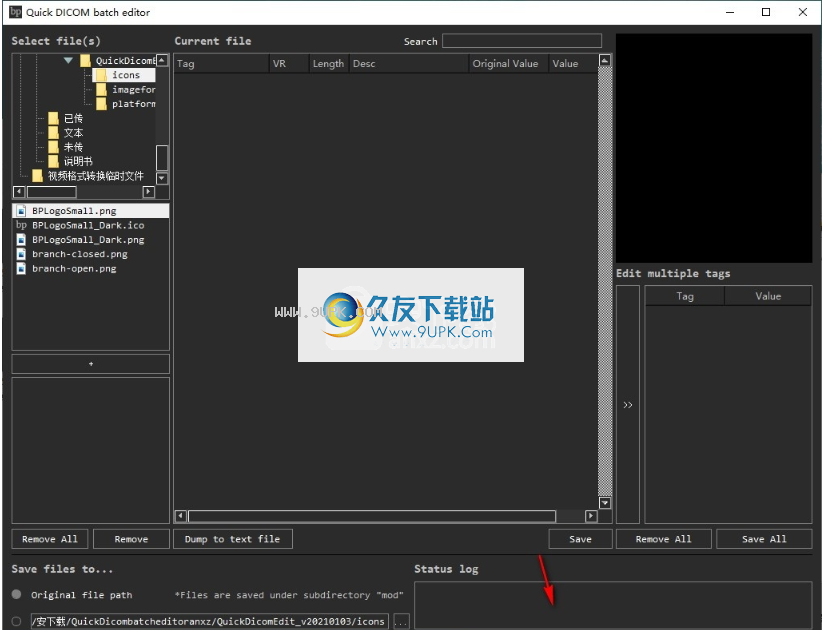
Task: Select file BPLogoSmall.png
Action: [90, 211]
